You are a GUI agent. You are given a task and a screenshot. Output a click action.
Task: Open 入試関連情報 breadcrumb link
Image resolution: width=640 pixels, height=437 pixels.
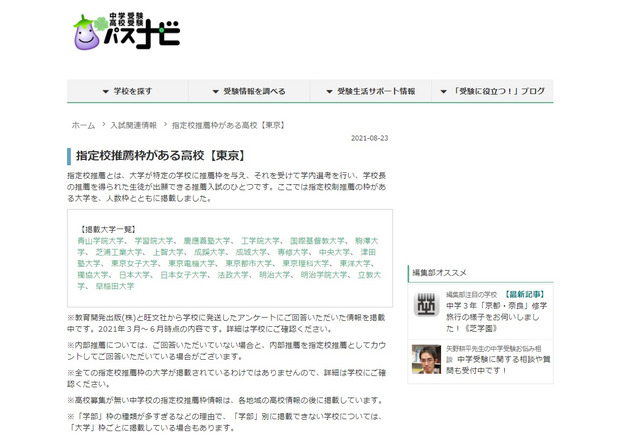click(133, 125)
